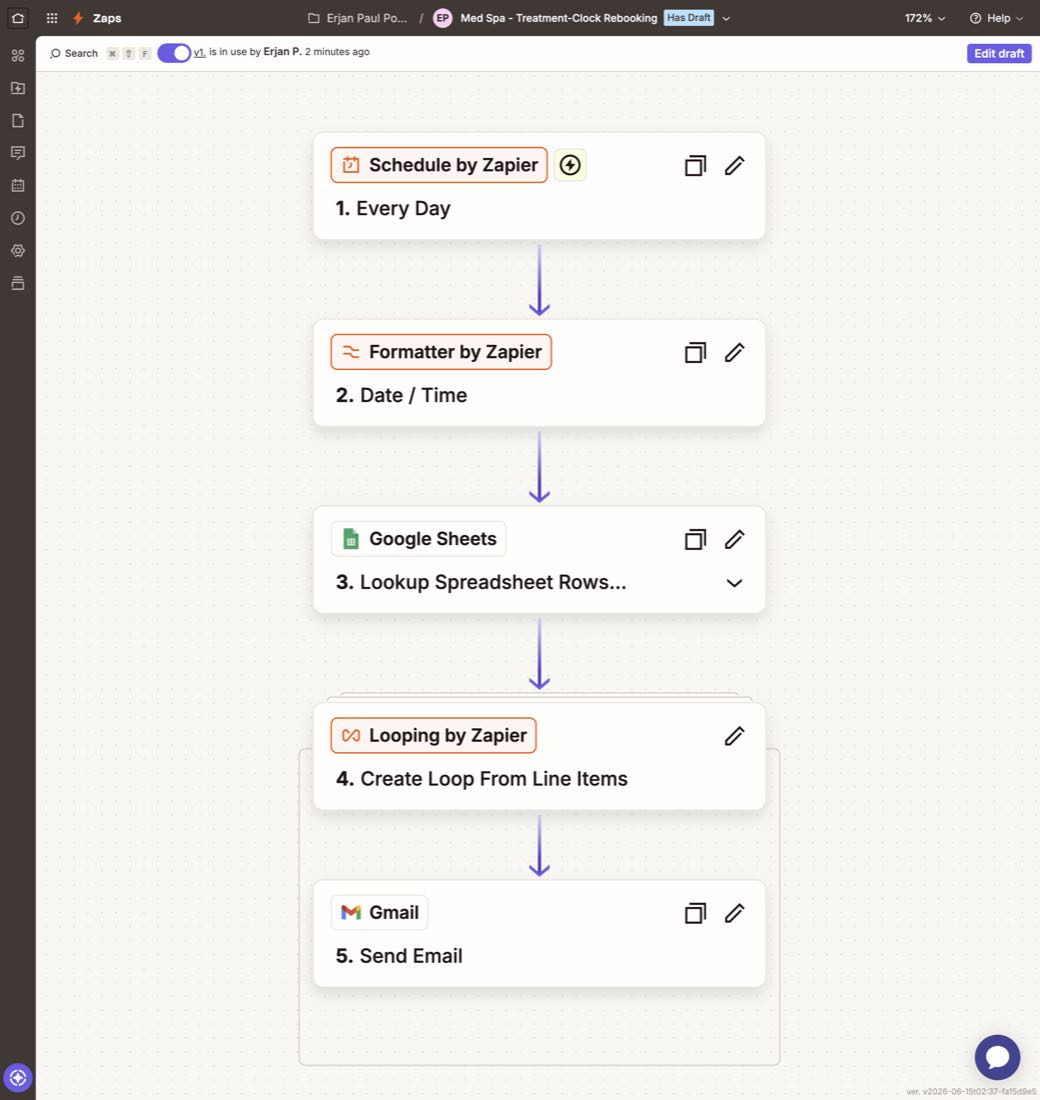
Task: Toggle the Zap on/off switch
Action: (174, 53)
